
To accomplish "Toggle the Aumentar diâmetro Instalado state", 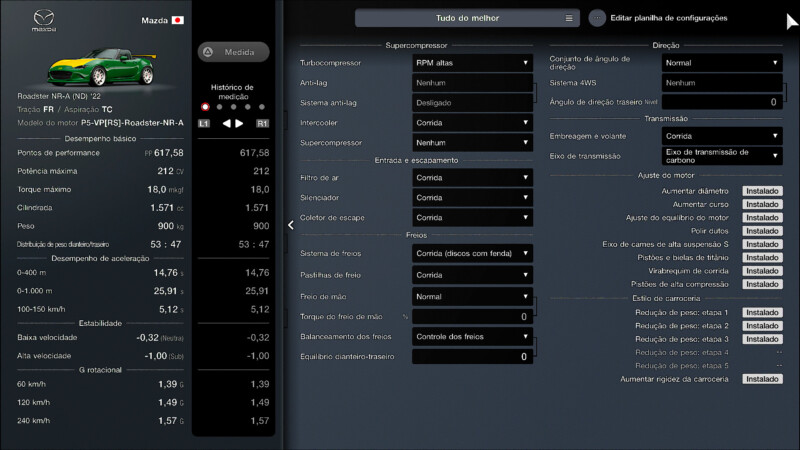I will pos(761,191).
